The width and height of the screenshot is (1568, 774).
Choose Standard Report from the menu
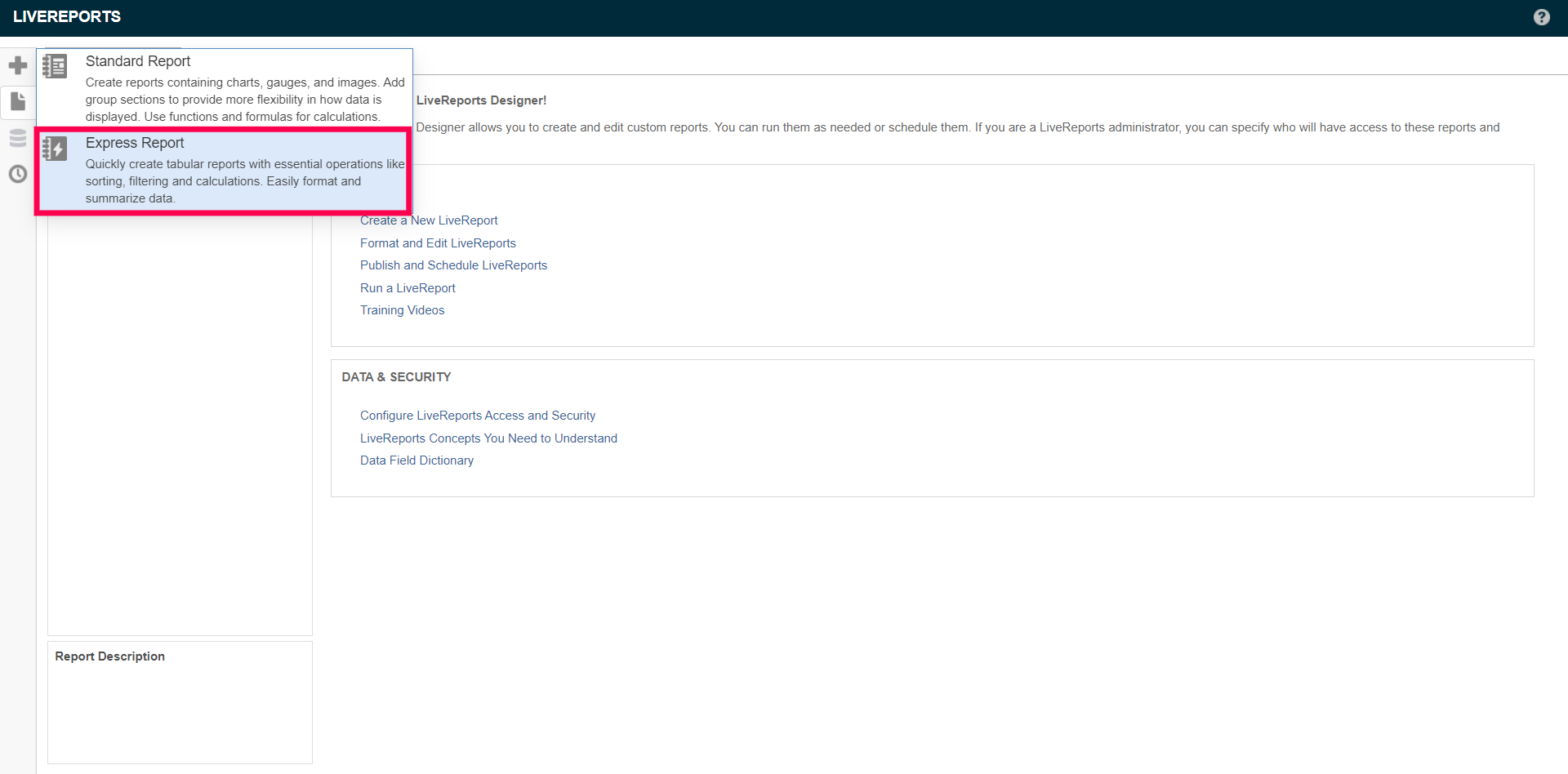click(x=225, y=89)
